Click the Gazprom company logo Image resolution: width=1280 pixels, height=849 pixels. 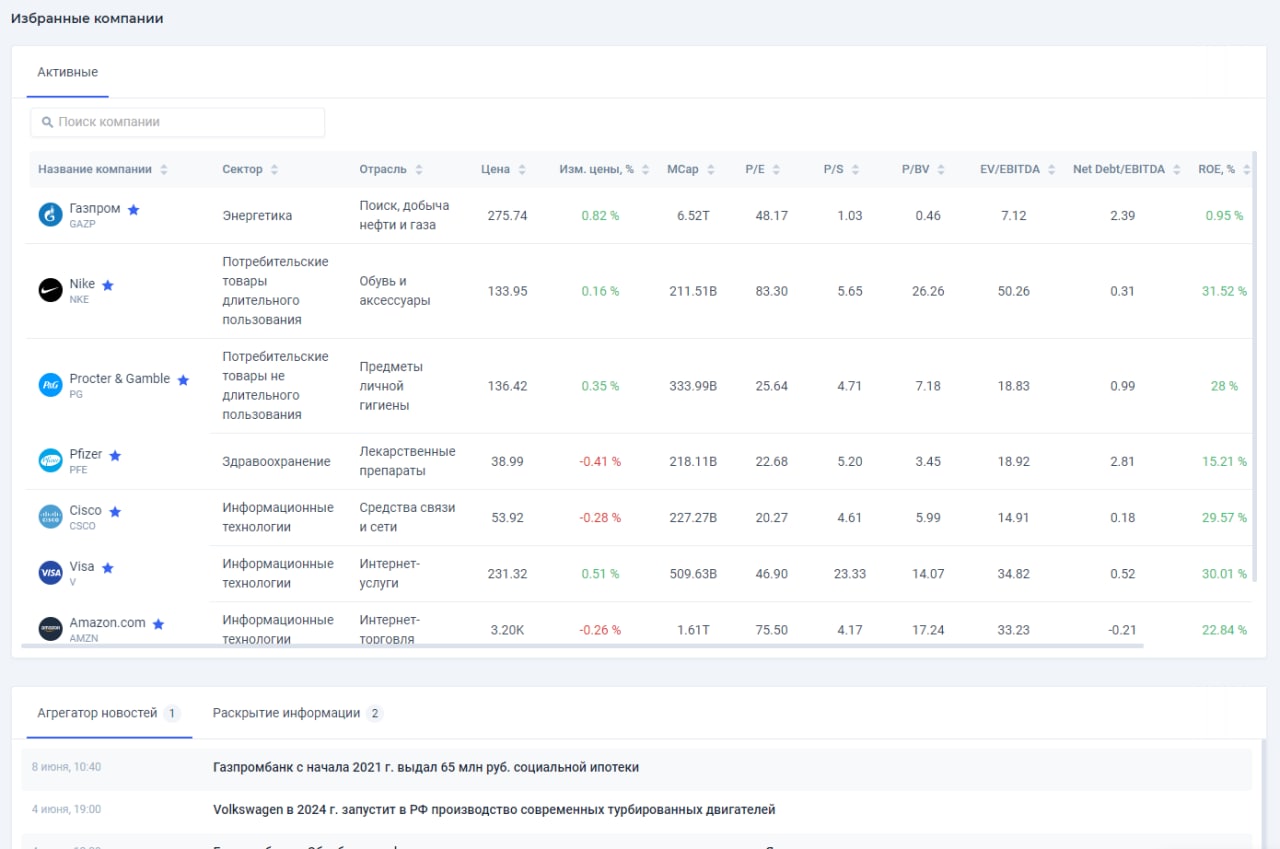pos(50,215)
